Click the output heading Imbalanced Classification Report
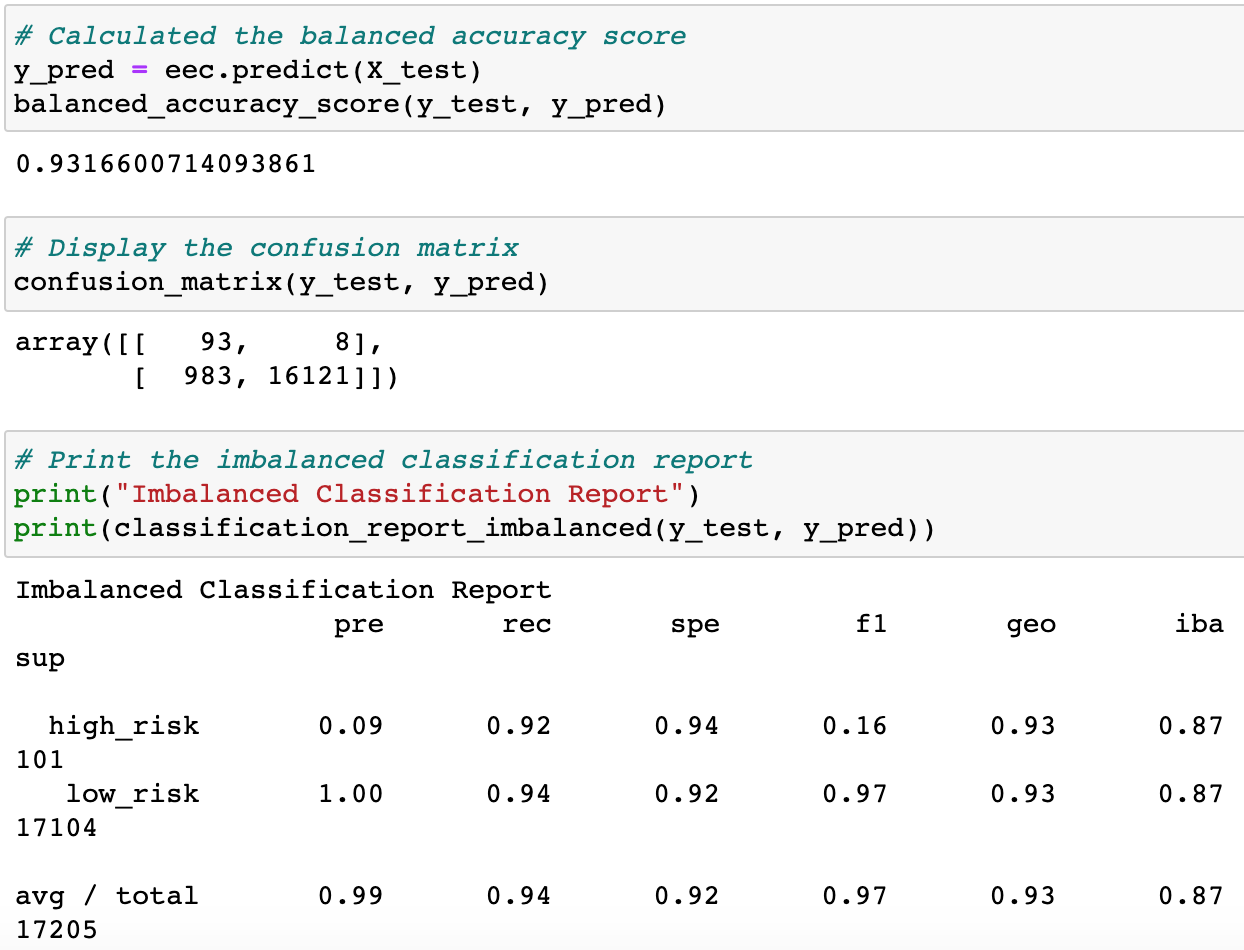 tap(283, 590)
